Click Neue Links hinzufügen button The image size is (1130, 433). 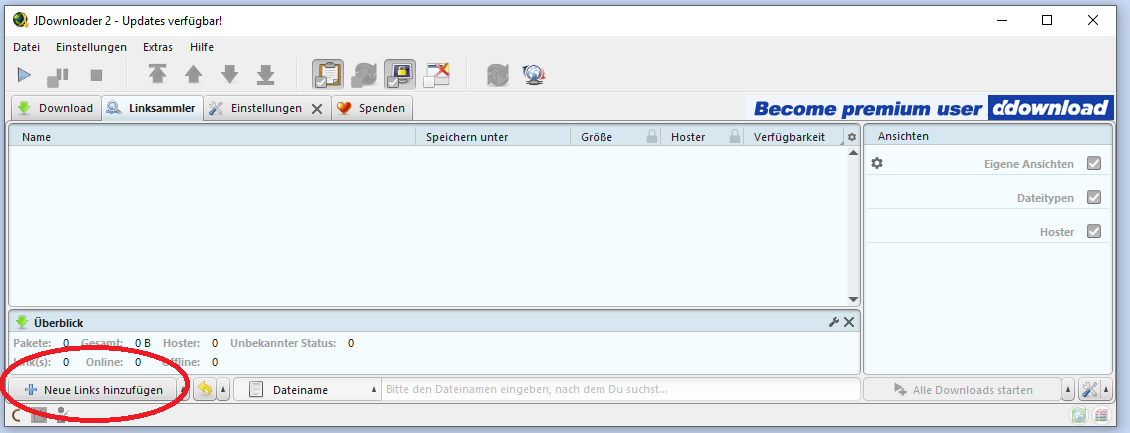[93, 390]
